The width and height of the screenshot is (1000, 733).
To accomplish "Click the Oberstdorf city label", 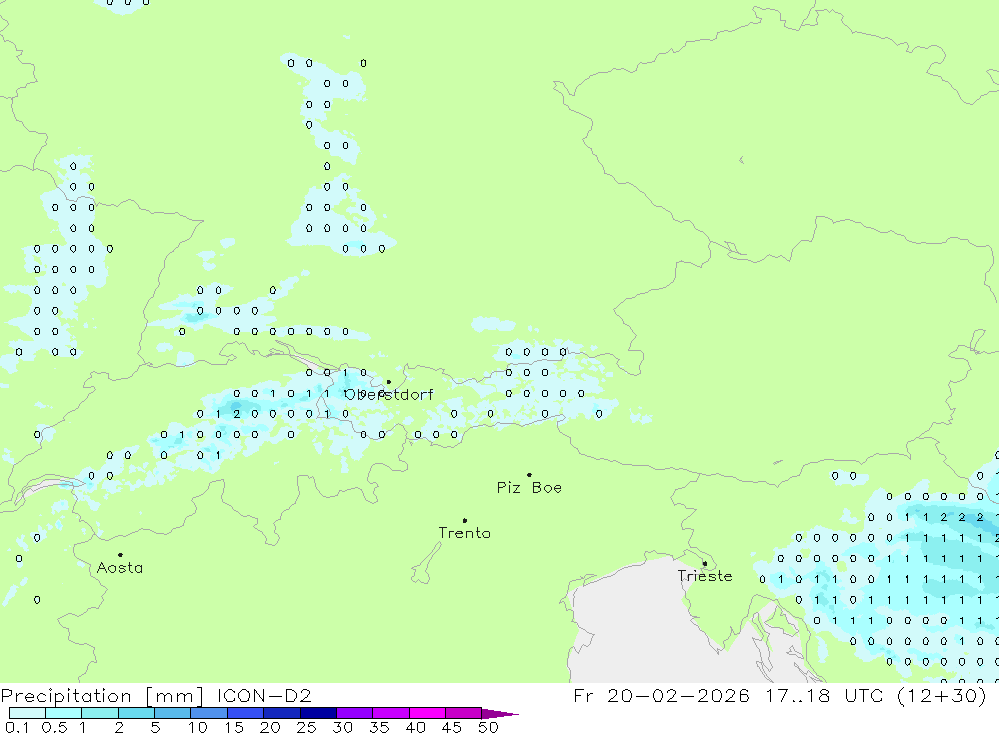I will point(389,395).
